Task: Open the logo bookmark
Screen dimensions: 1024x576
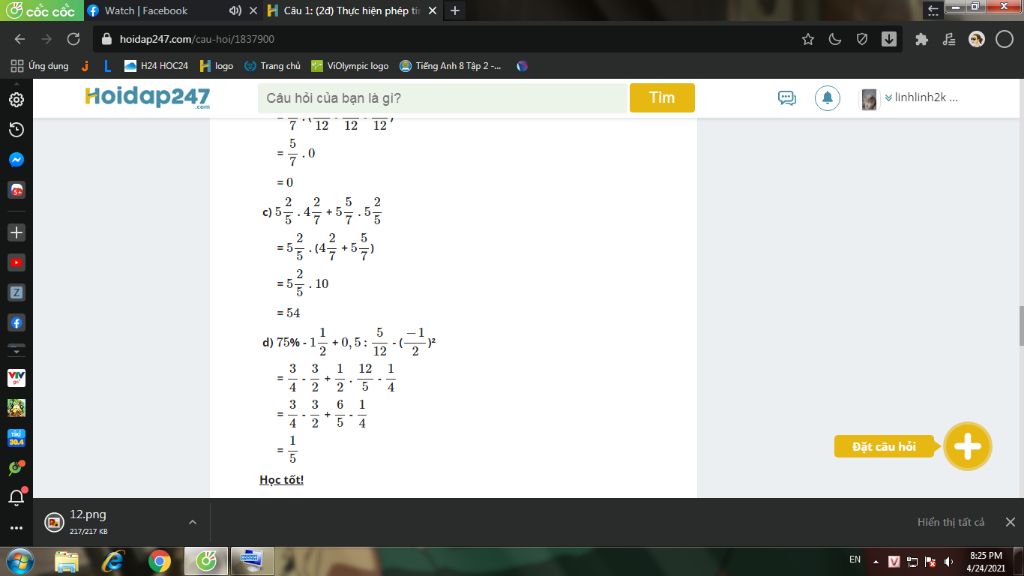Action: coord(216,66)
